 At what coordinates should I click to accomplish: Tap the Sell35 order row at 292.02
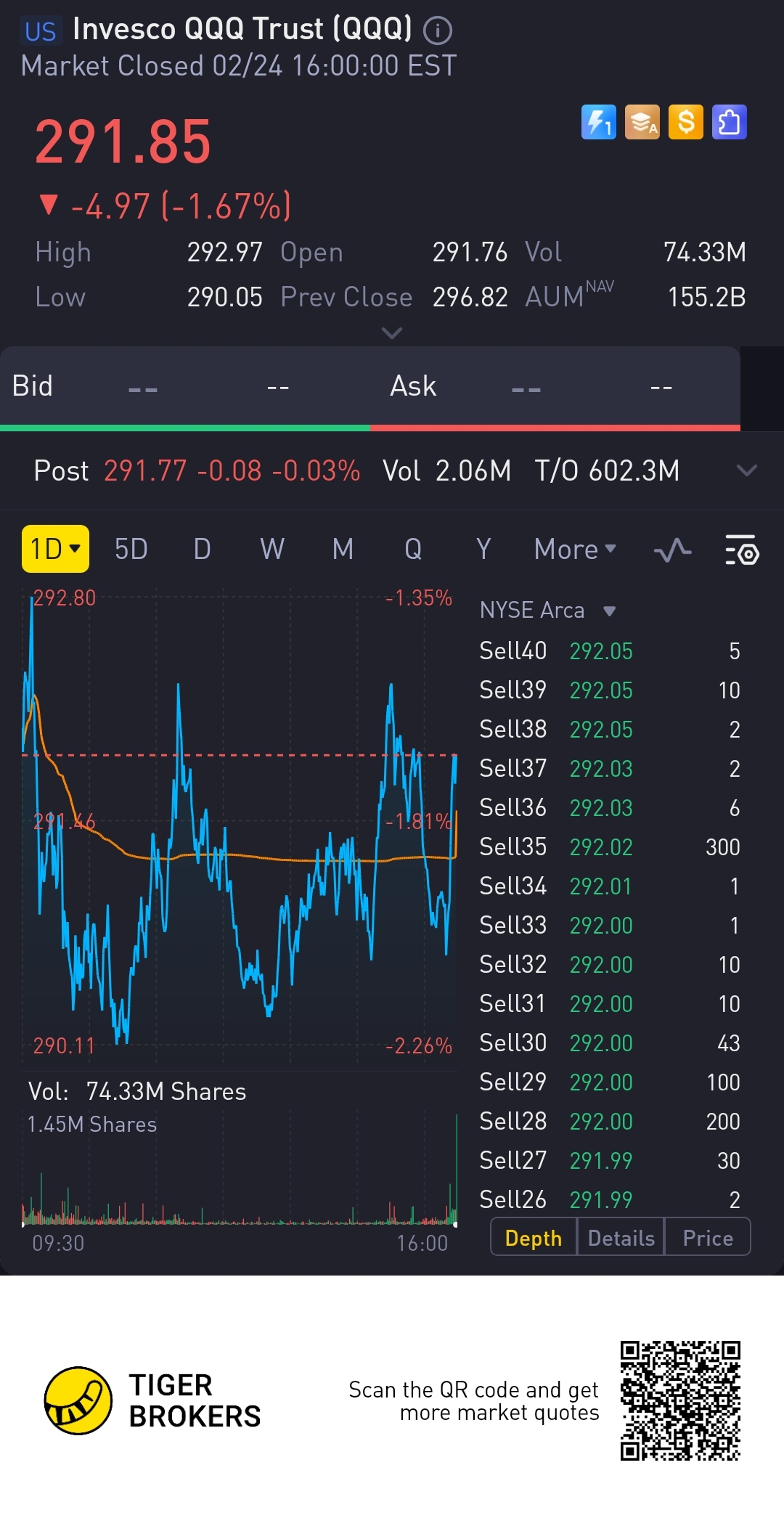(x=610, y=846)
